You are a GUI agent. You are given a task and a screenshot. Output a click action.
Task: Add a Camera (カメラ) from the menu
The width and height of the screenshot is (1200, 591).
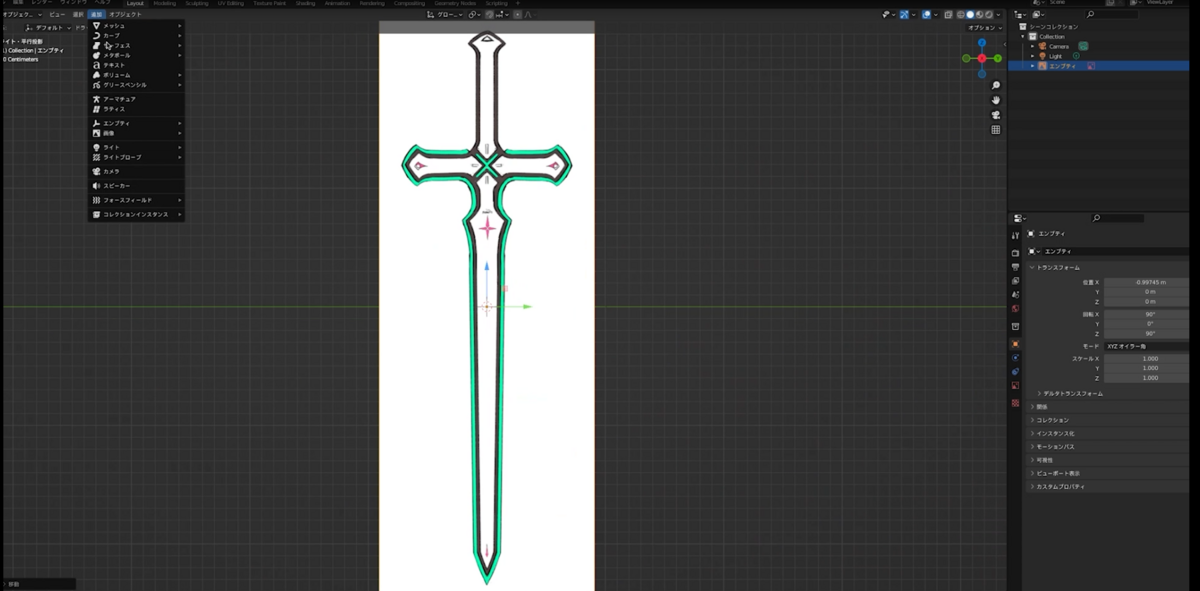[136, 171]
